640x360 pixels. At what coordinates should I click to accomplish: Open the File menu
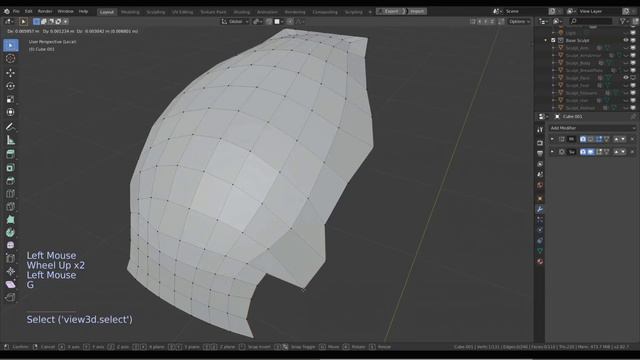(x=16, y=11)
